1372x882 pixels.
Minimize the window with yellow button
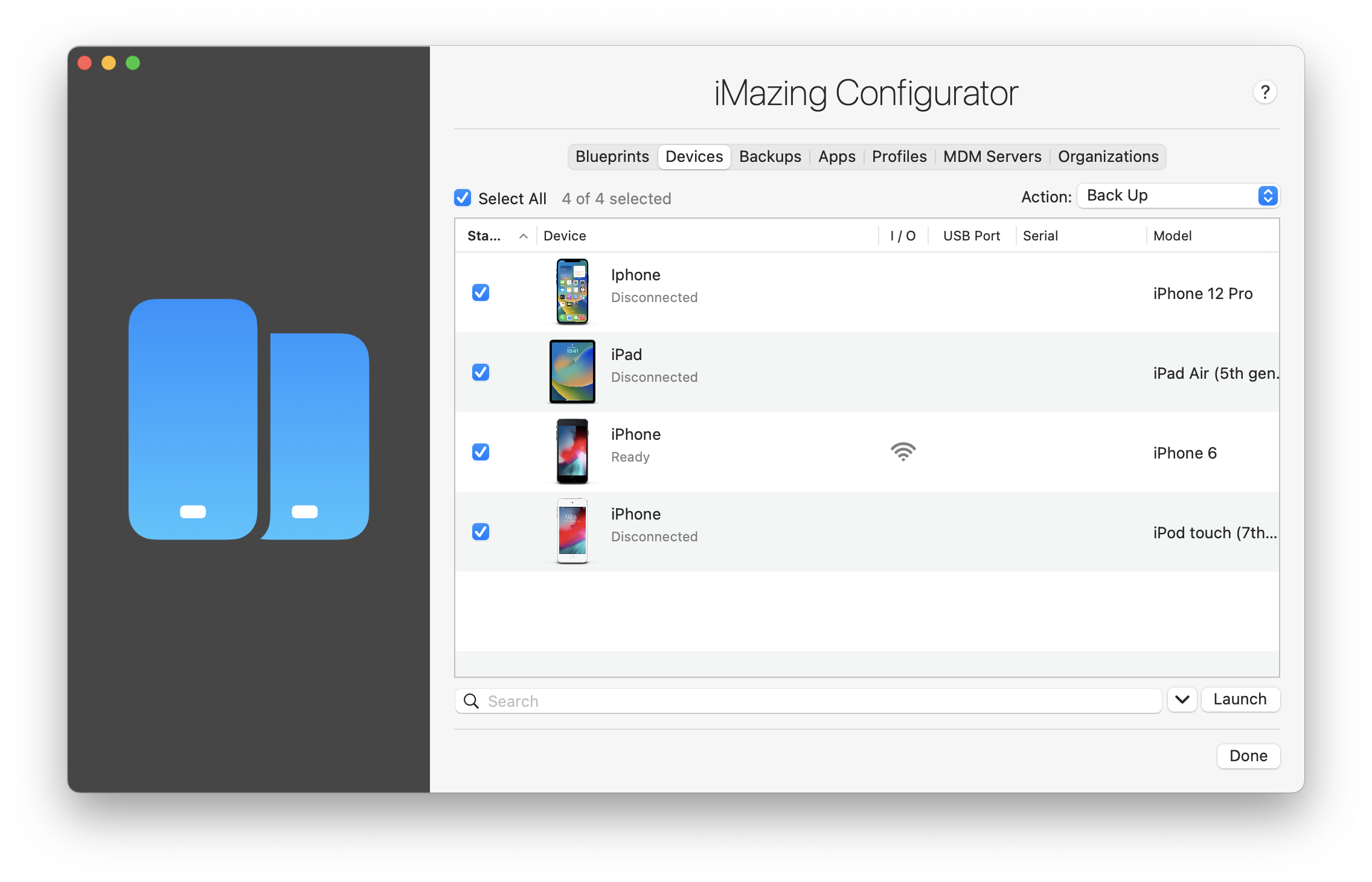pos(109,63)
